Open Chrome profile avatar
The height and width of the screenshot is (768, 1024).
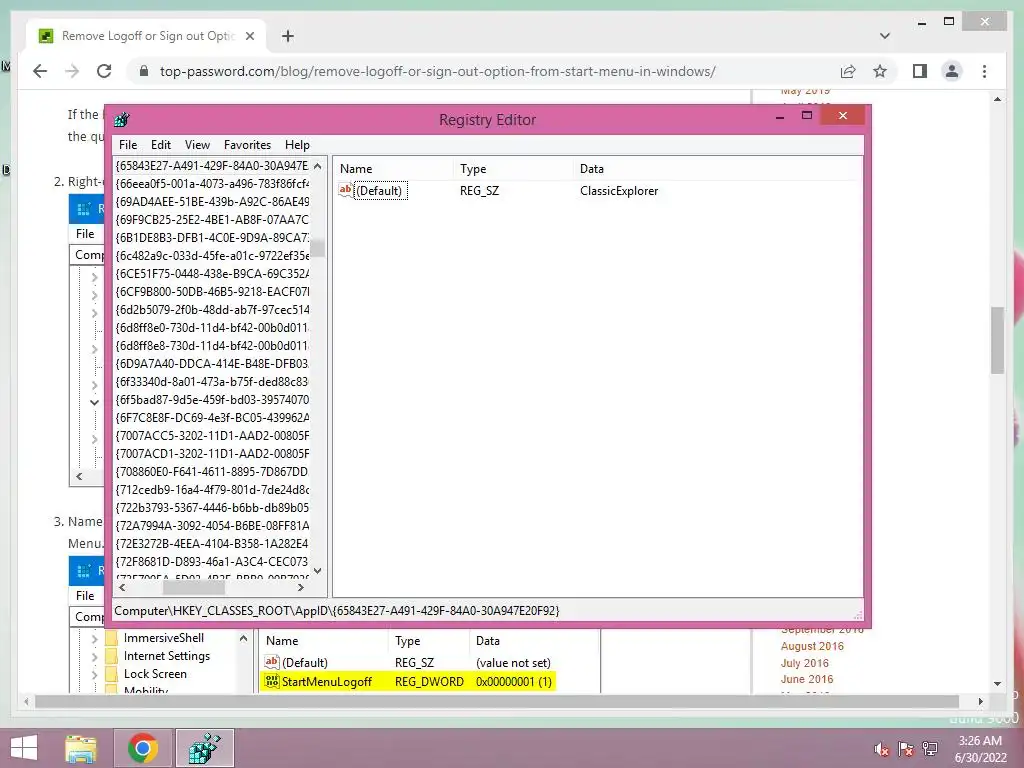coord(952,71)
